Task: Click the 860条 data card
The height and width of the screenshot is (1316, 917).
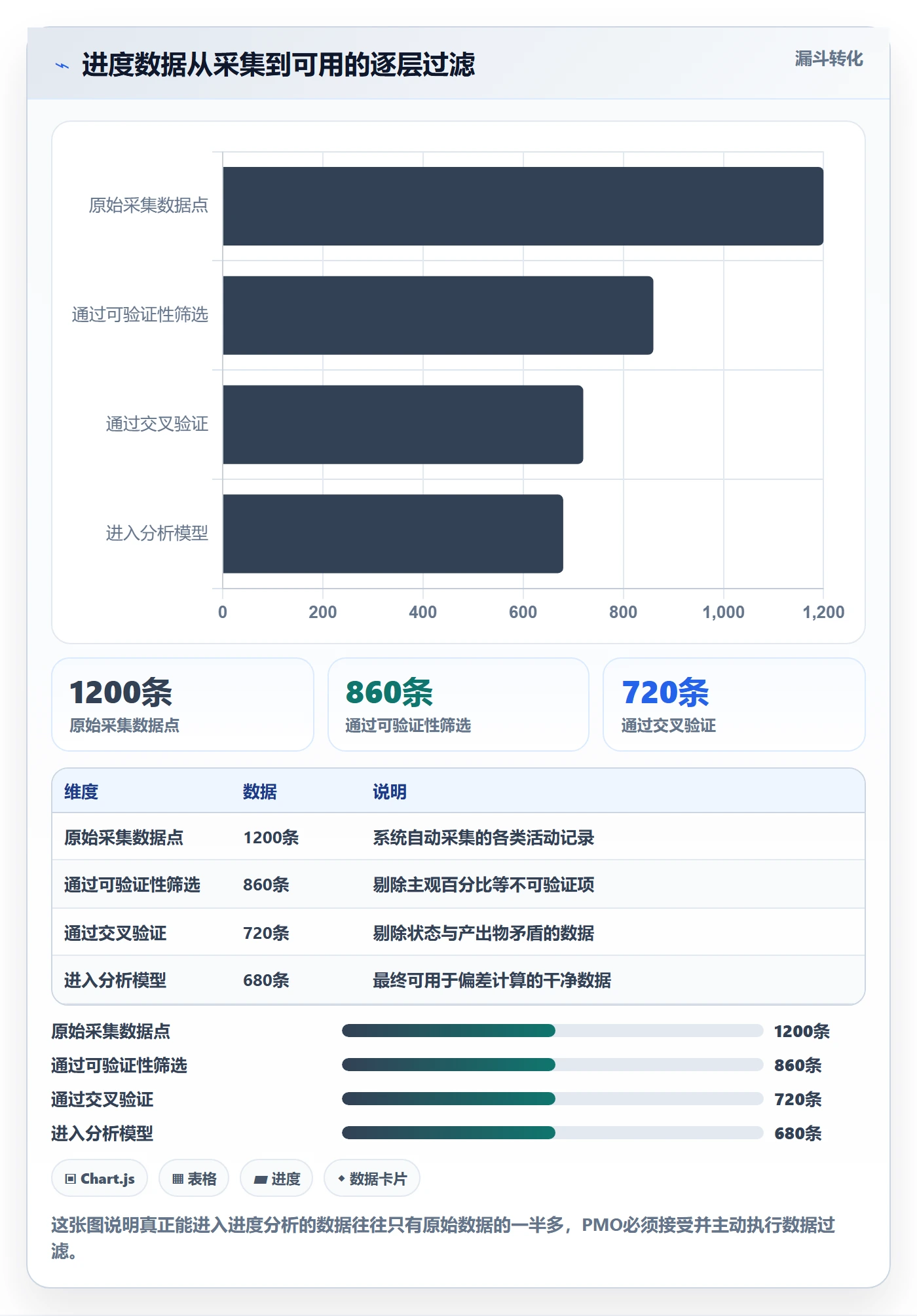Action: (458, 704)
